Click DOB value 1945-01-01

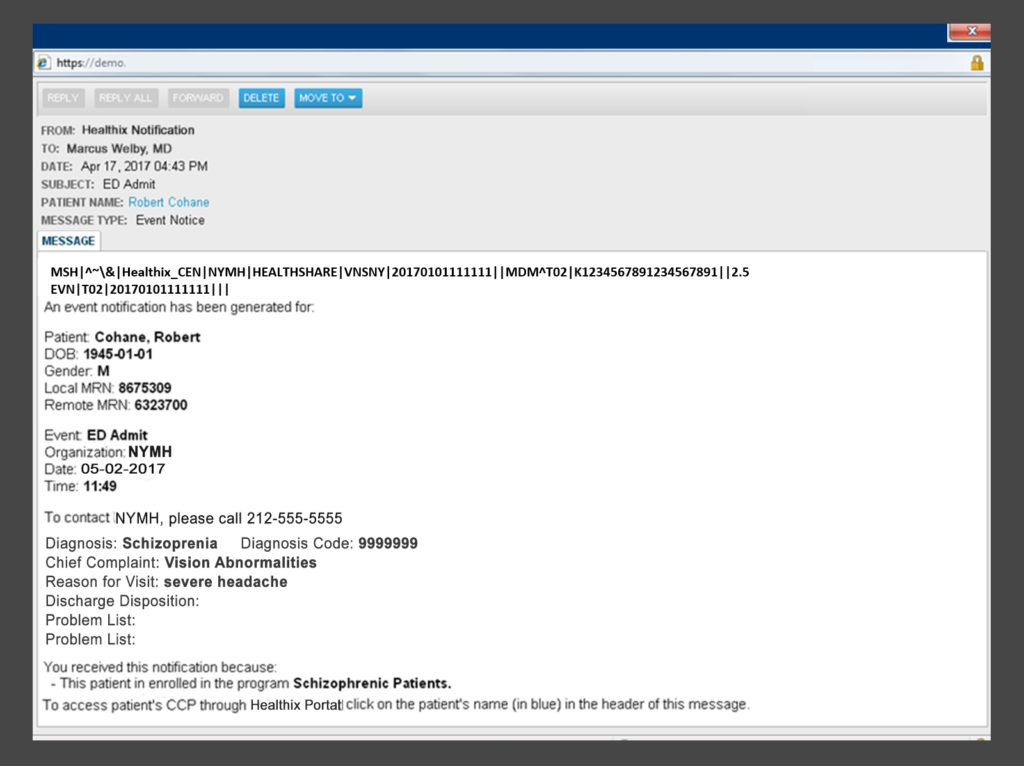pos(118,354)
